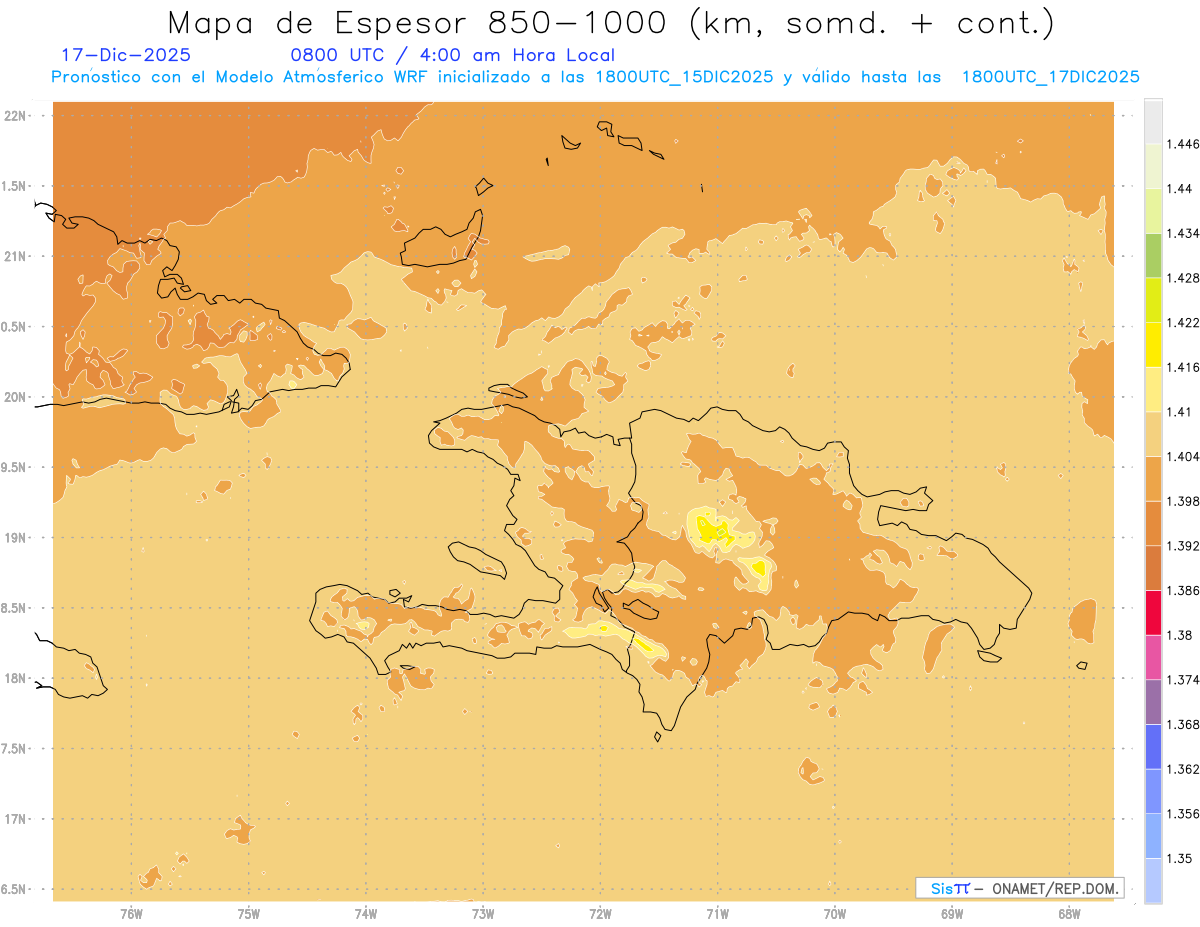Select the '7.5N' latitude tick label

15,748
